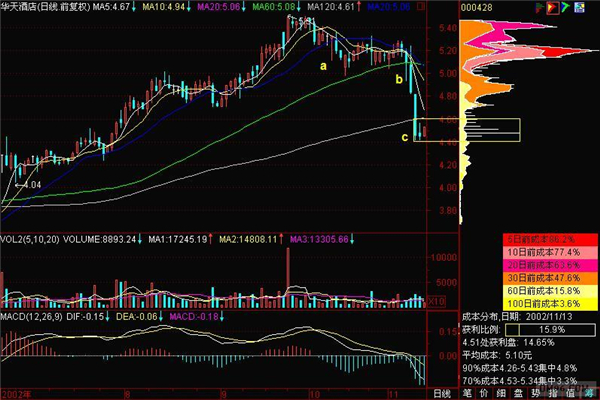This screenshot has height=400, width=600.
Task: Click the month 11 time axis marker
Action: tap(393, 394)
